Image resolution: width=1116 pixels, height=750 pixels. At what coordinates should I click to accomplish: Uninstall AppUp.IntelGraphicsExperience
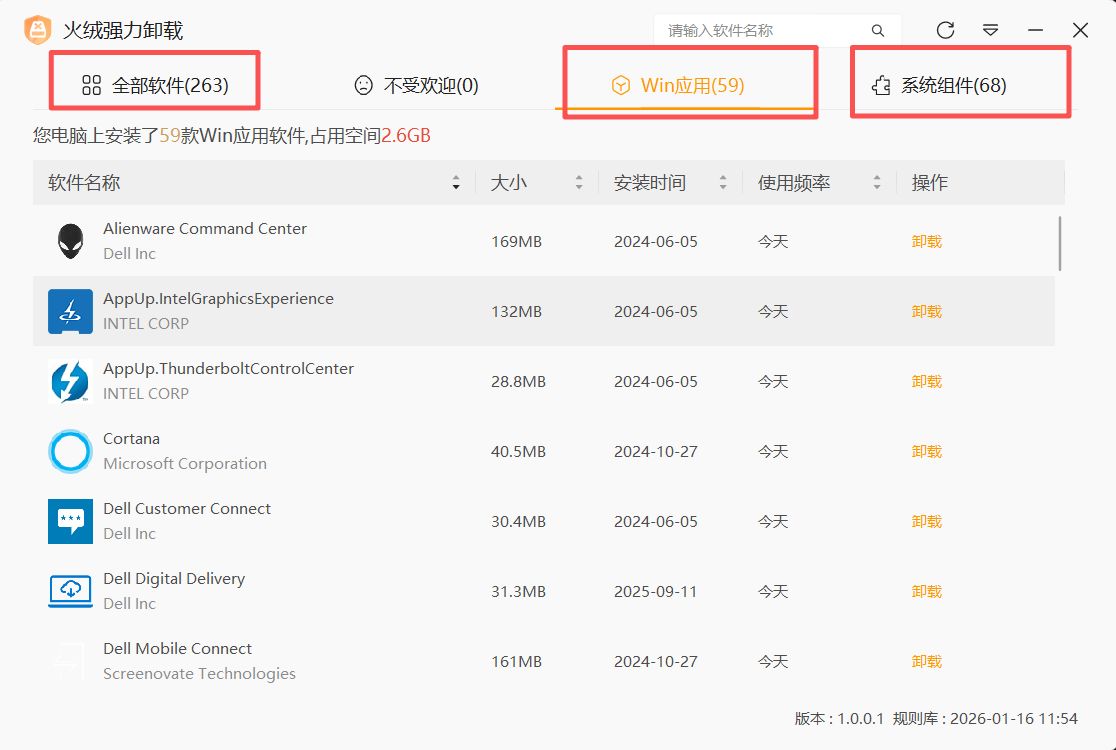click(927, 311)
